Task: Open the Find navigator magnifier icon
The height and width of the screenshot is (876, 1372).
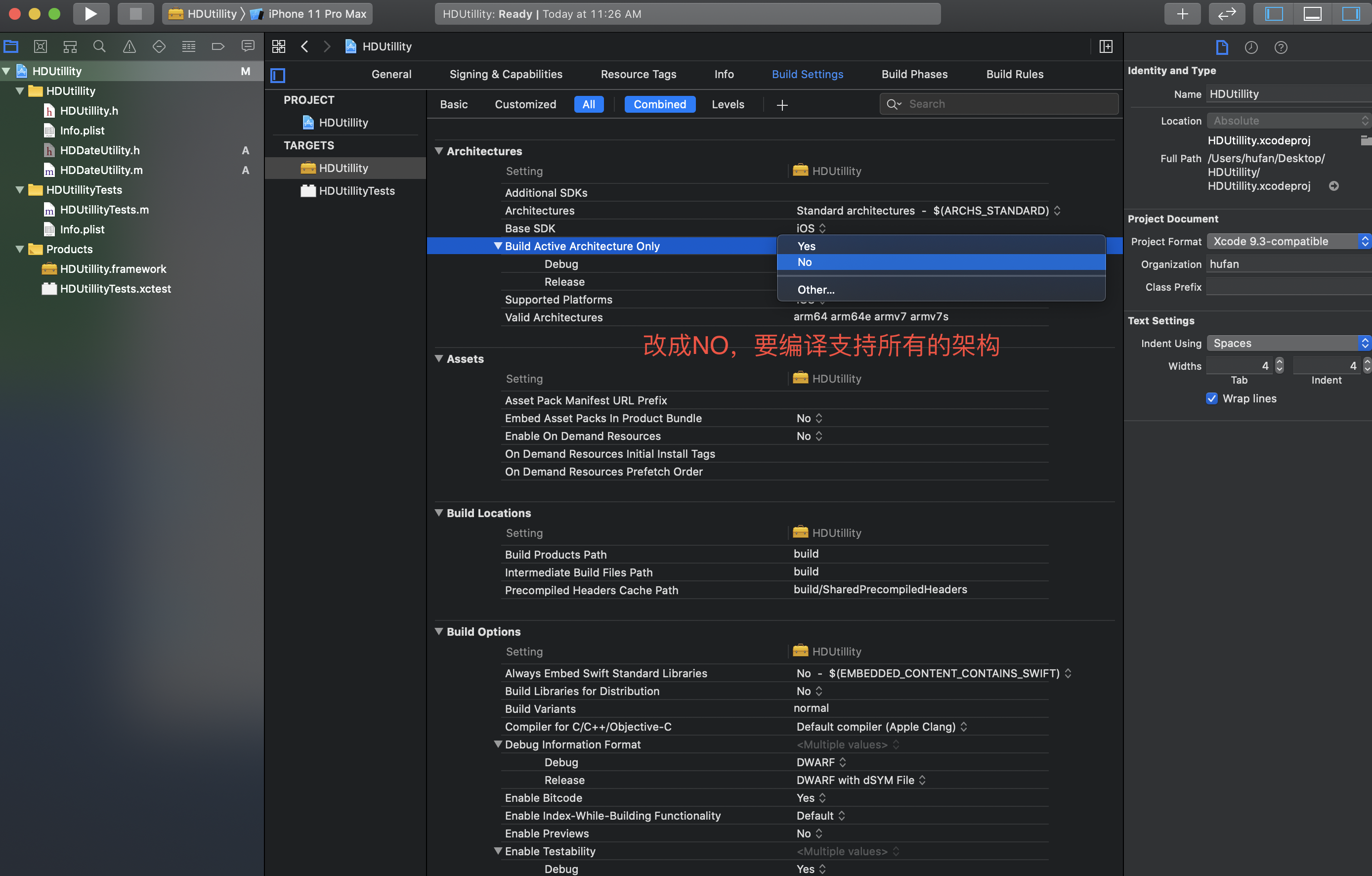Action: 99,47
